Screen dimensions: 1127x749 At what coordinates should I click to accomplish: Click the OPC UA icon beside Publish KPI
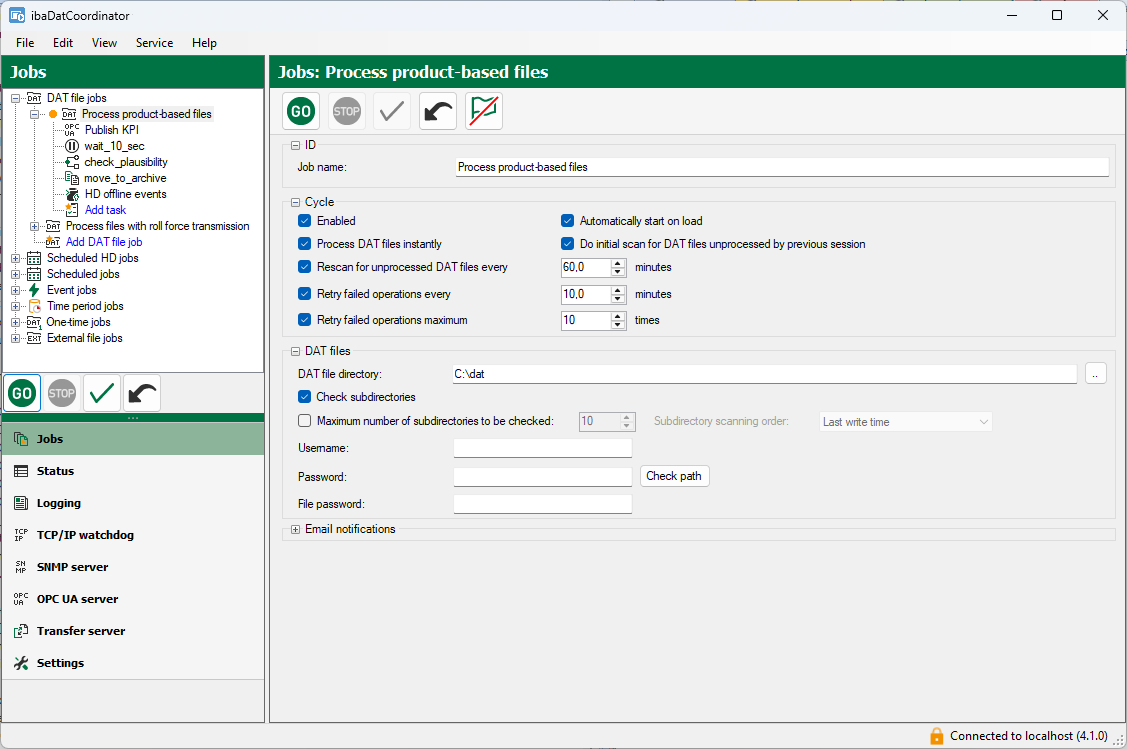pos(72,130)
